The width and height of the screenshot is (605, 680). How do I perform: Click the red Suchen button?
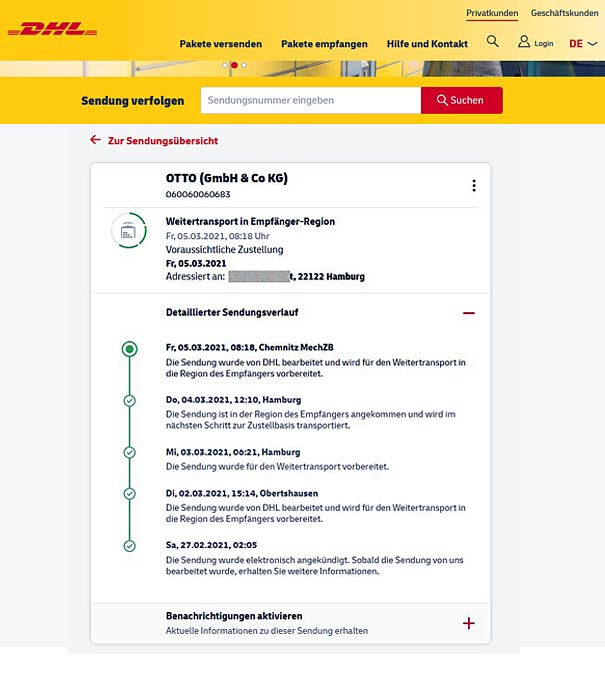point(462,100)
